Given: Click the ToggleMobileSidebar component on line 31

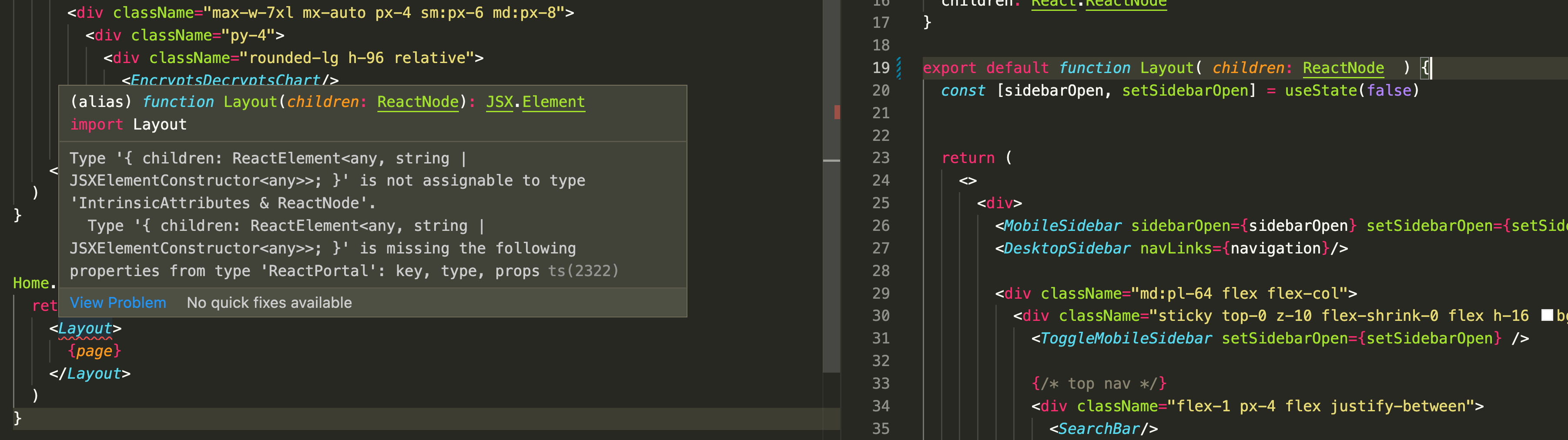Looking at the screenshot, I should pyautogui.click(x=1126, y=338).
